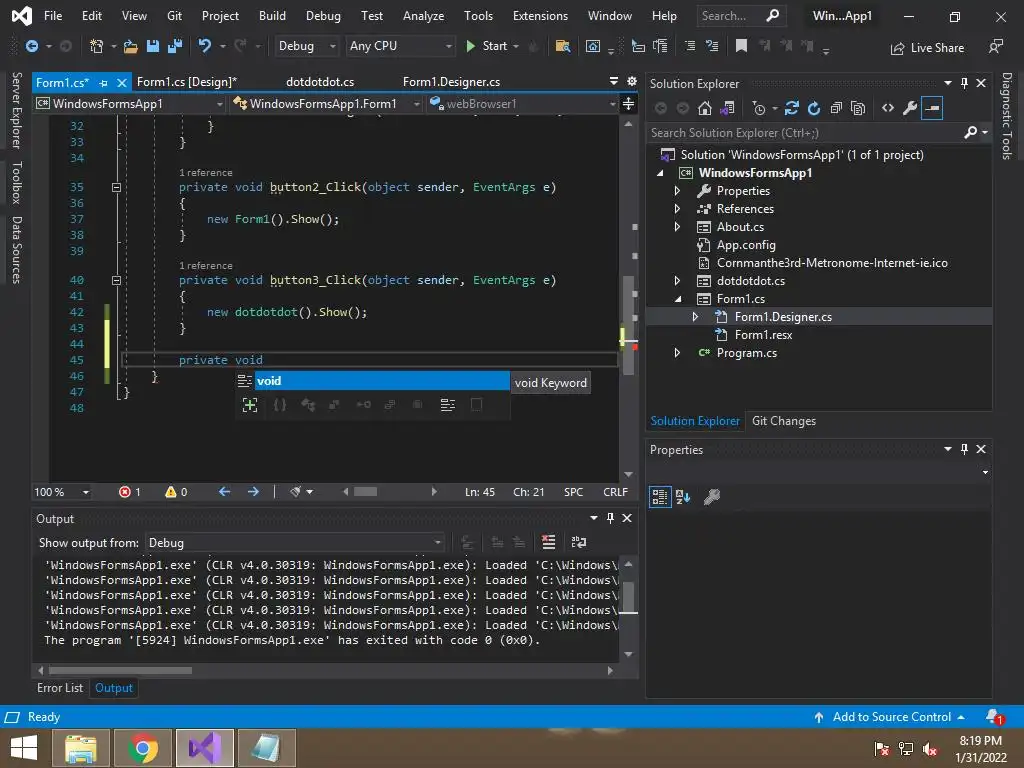Open Properties wrench icon in Solution Explorer toolbar
Image resolution: width=1024 pixels, height=768 pixels.
[x=910, y=108]
